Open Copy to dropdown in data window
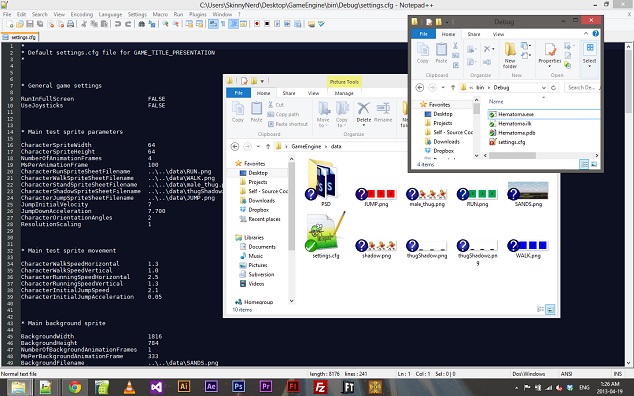 [x=342, y=114]
